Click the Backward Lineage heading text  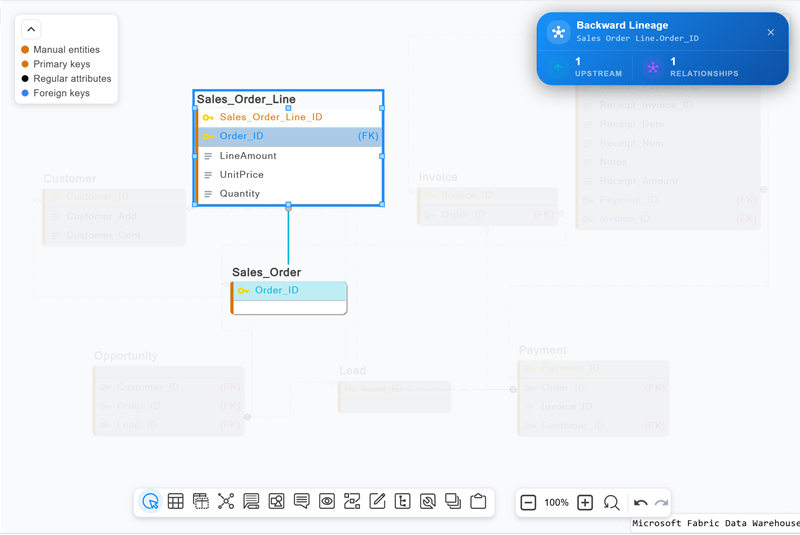pos(622,26)
